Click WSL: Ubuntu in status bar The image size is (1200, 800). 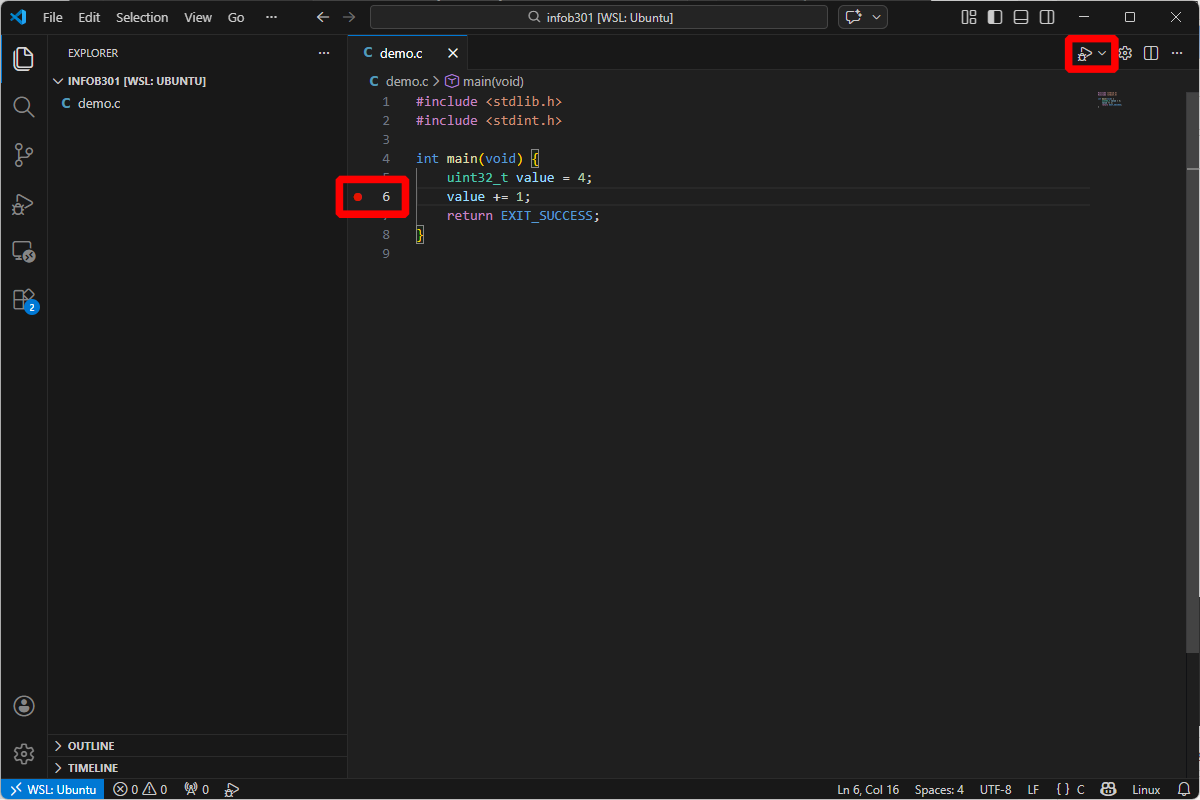click(x=52, y=789)
